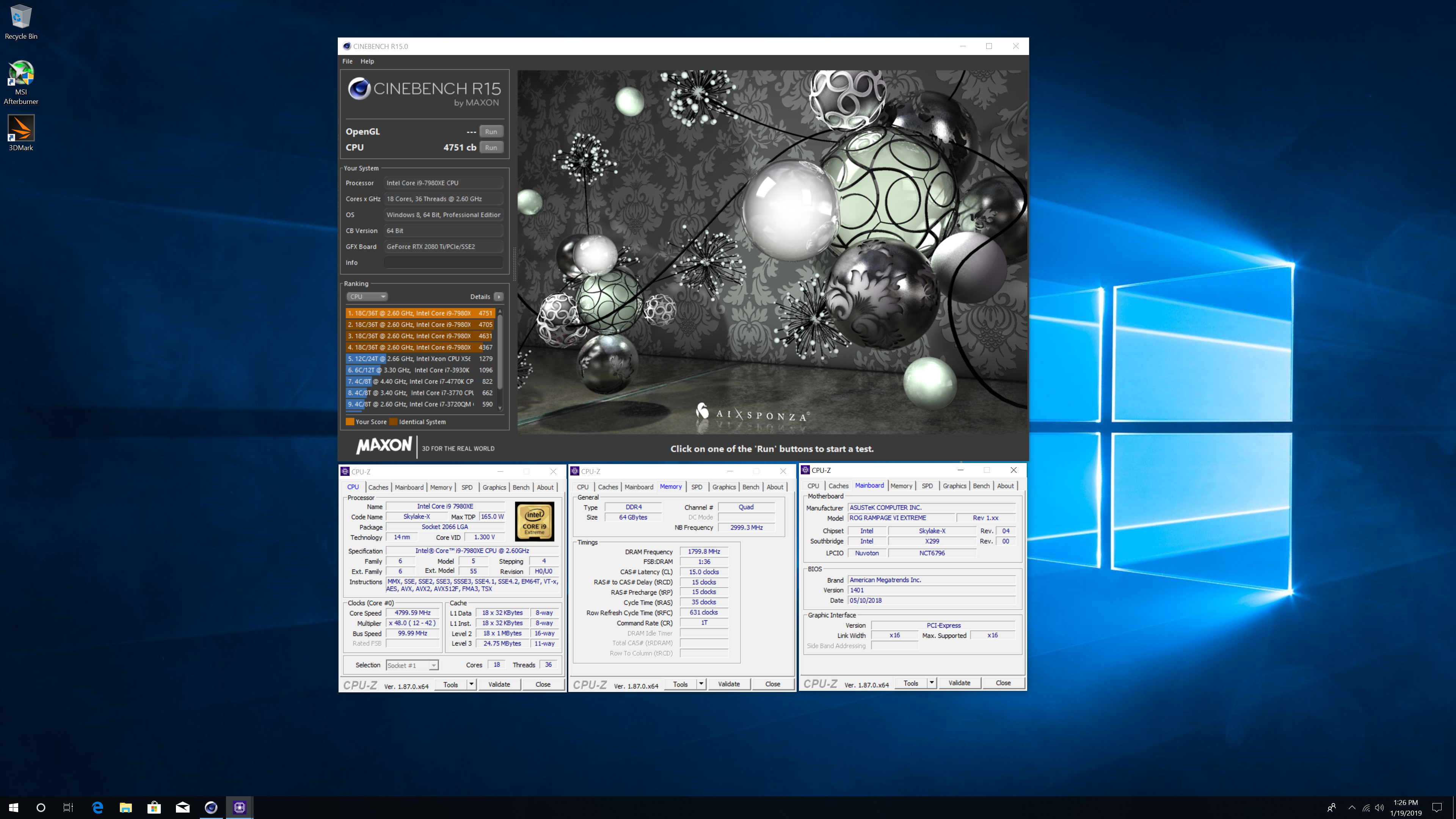Click Validate in CPU-Z Memory window

[728, 684]
